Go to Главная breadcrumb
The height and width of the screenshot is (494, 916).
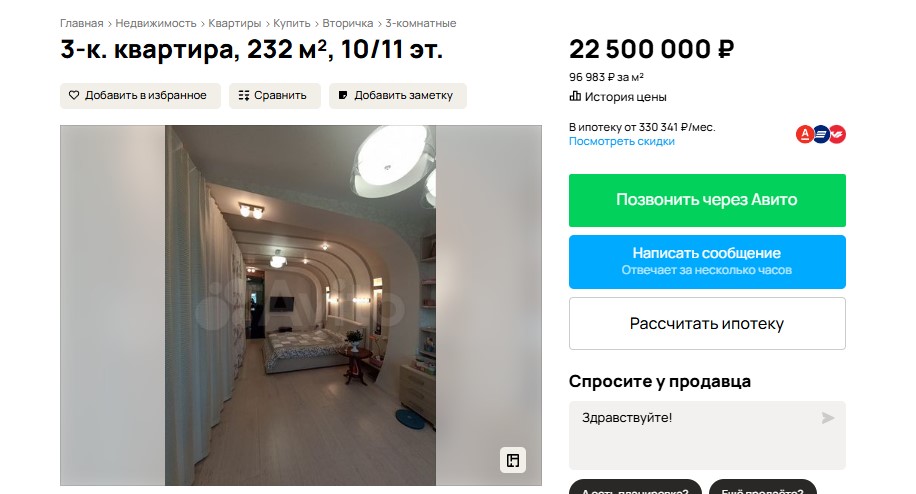[x=82, y=23]
